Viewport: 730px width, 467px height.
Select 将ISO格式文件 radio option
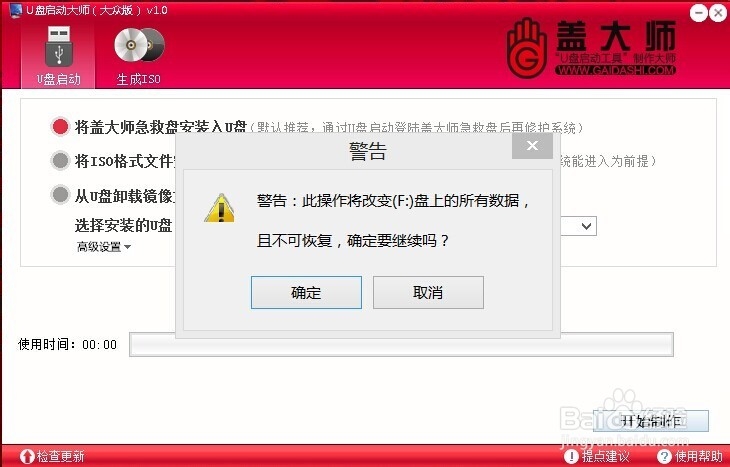[60, 161]
